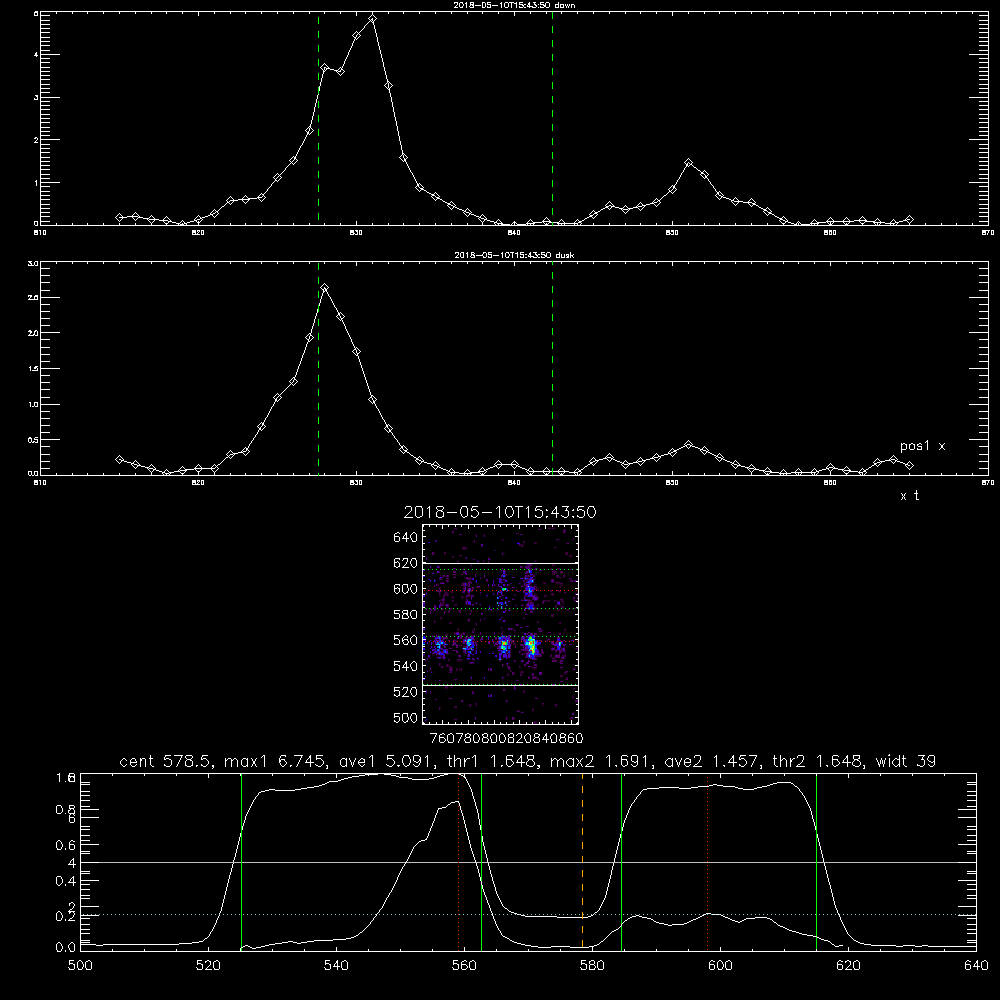Click the '500' x-axis label of bottom plot
Image resolution: width=1000 pixels, height=1000 pixels.
click(x=80, y=966)
